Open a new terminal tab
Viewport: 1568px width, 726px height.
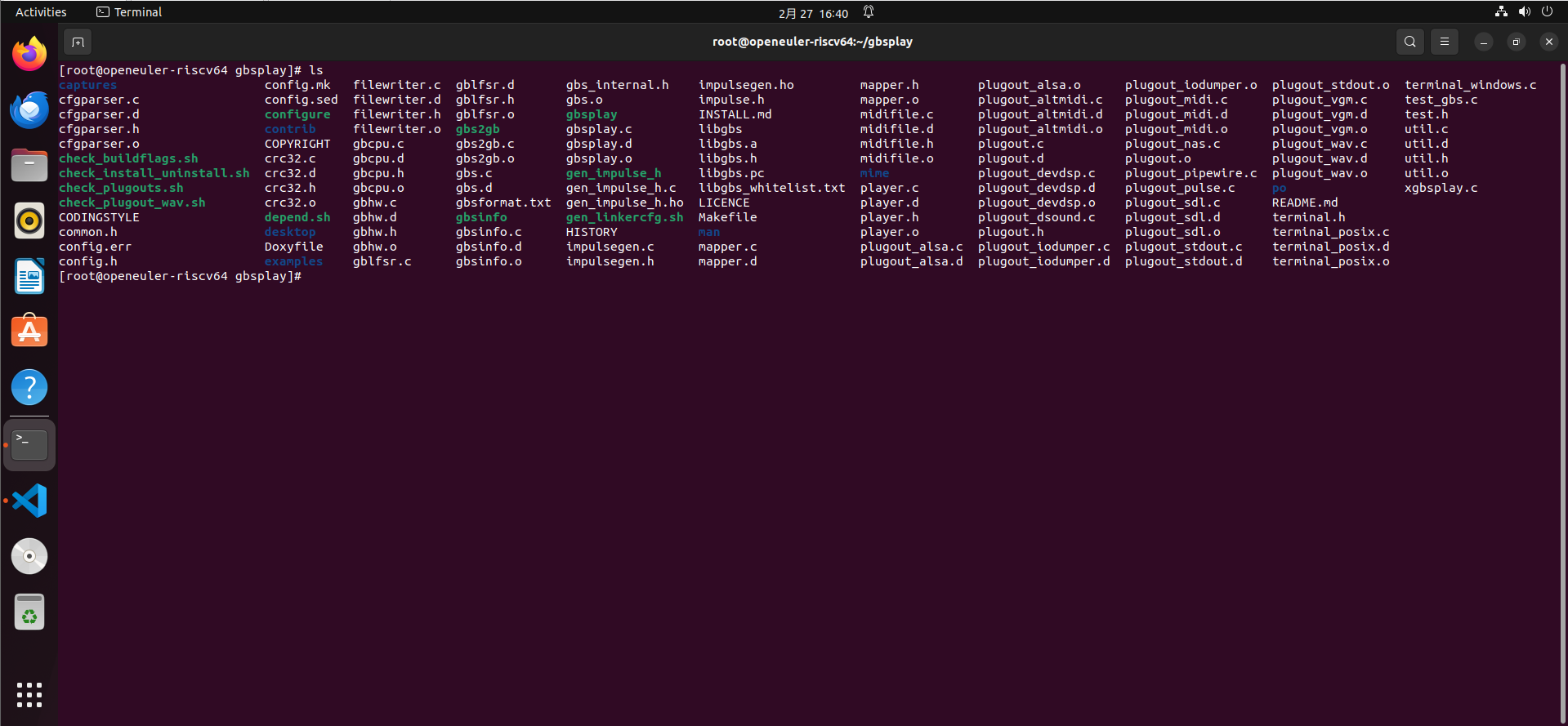point(78,42)
